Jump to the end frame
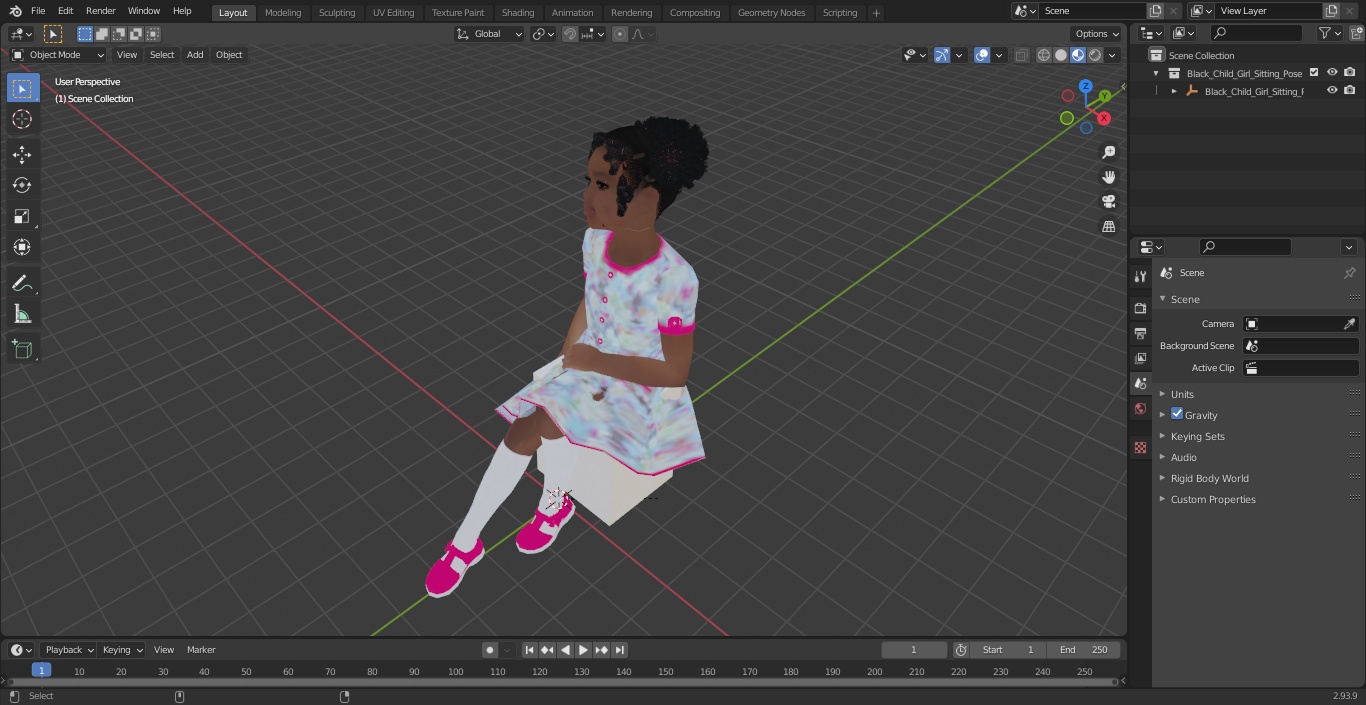 (620, 650)
